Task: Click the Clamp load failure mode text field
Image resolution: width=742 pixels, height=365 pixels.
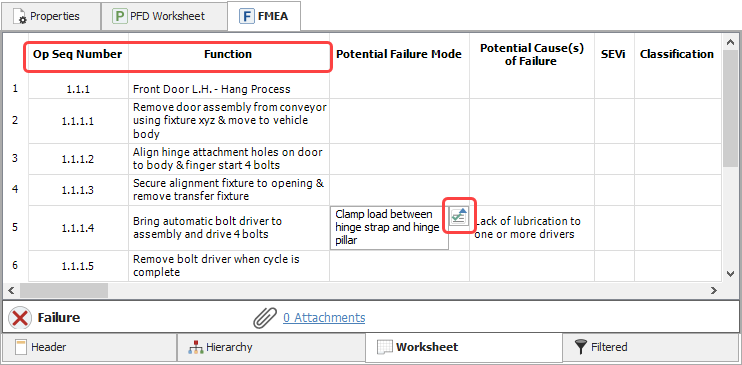Action: 389,228
